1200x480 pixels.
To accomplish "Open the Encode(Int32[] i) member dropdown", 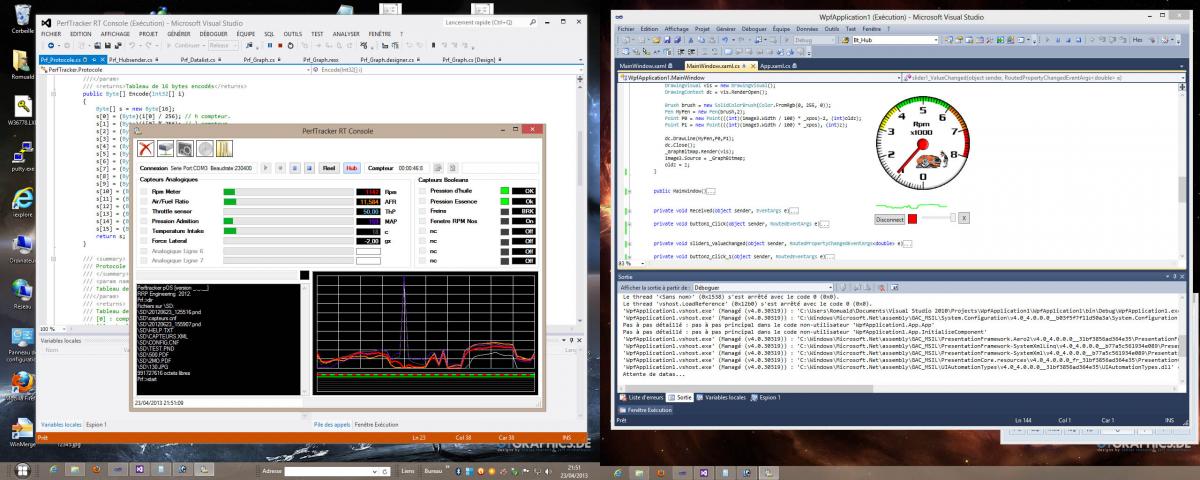I will [x=580, y=70].
